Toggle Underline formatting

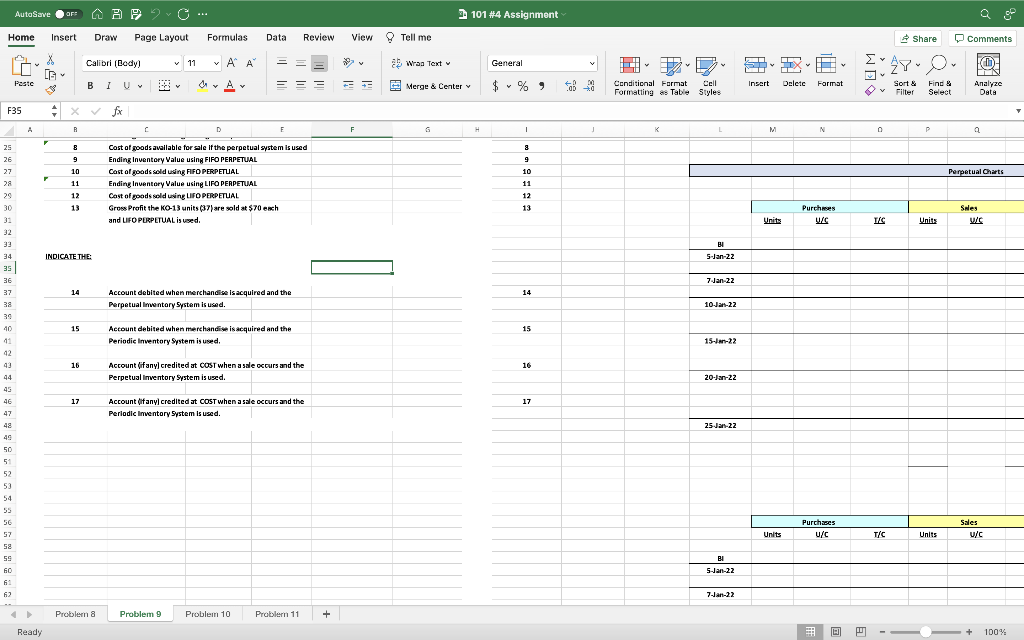(127, 86)
